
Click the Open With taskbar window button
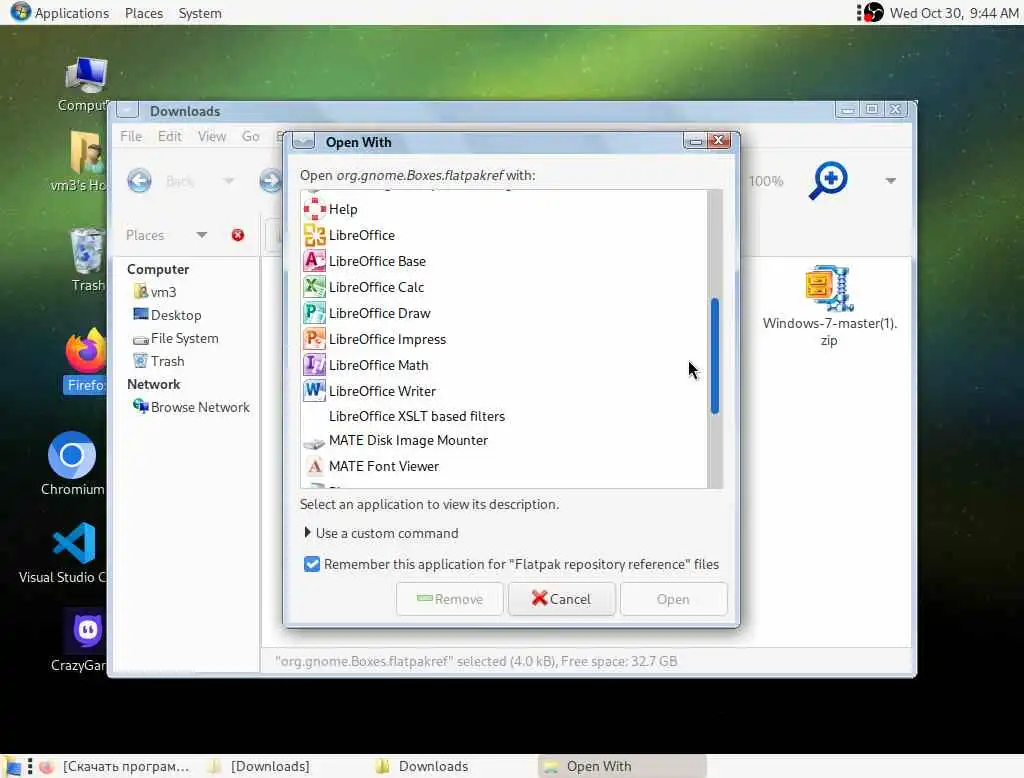pos(622,766)
